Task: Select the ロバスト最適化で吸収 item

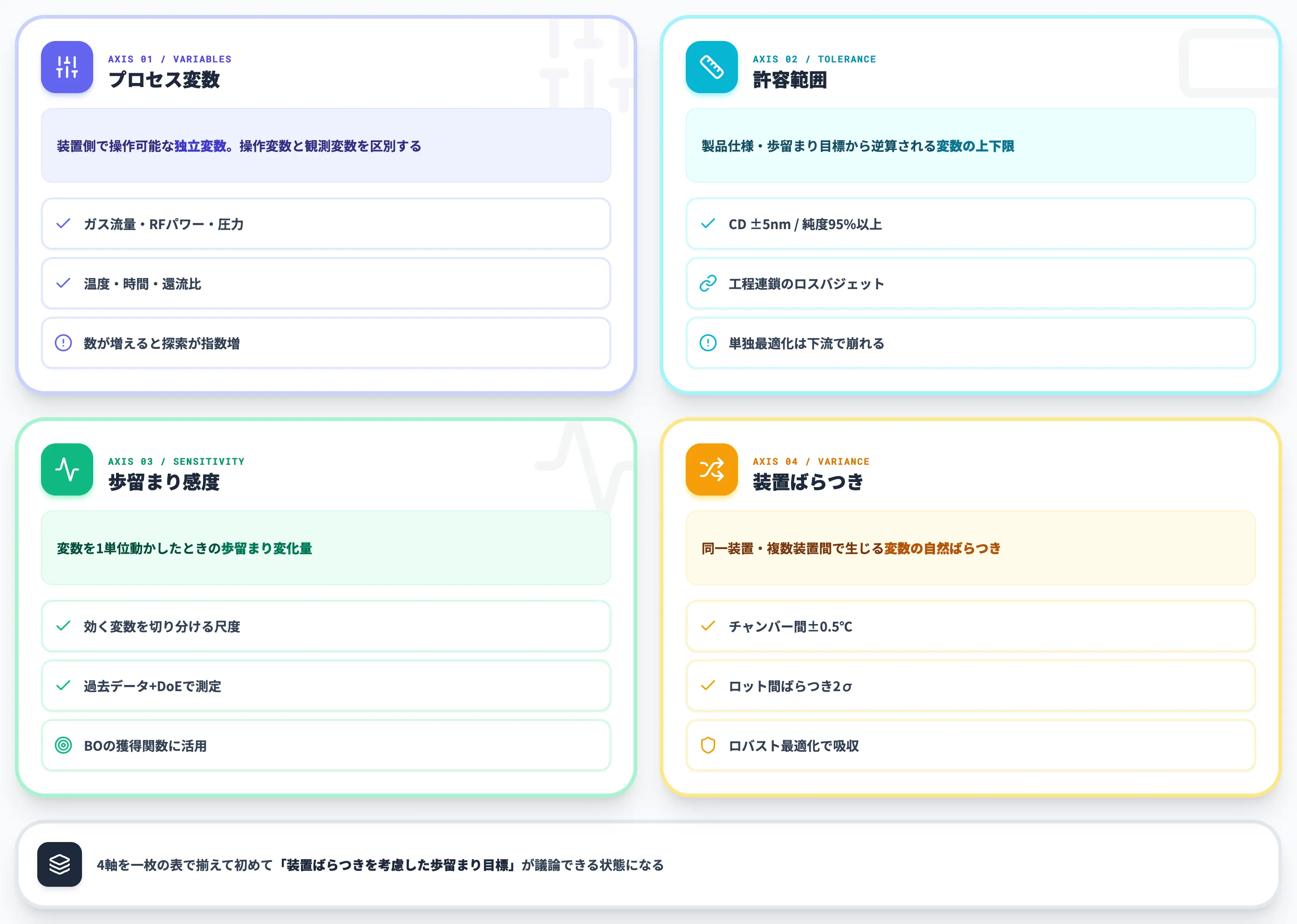Action: (971, 745)
